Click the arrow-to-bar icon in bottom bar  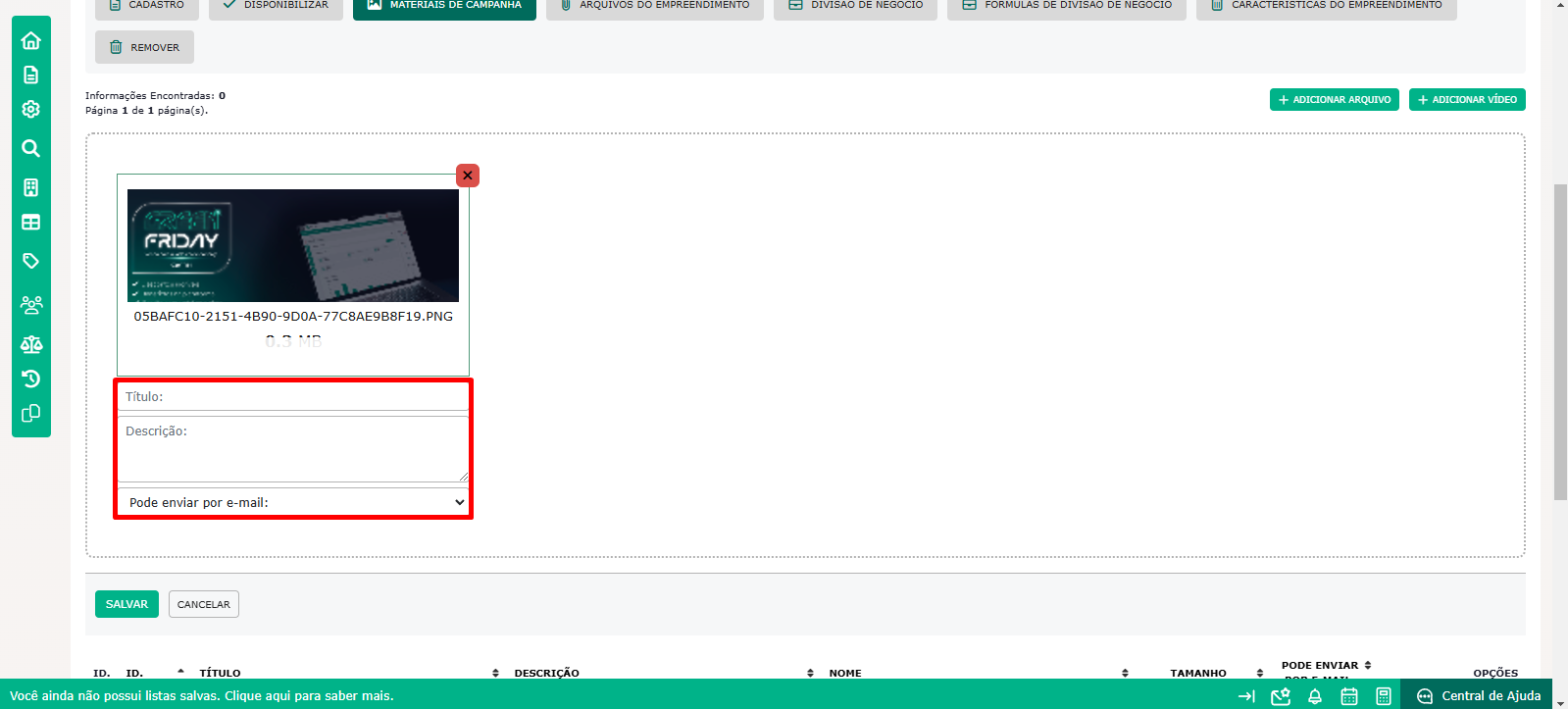point(1246,696)
